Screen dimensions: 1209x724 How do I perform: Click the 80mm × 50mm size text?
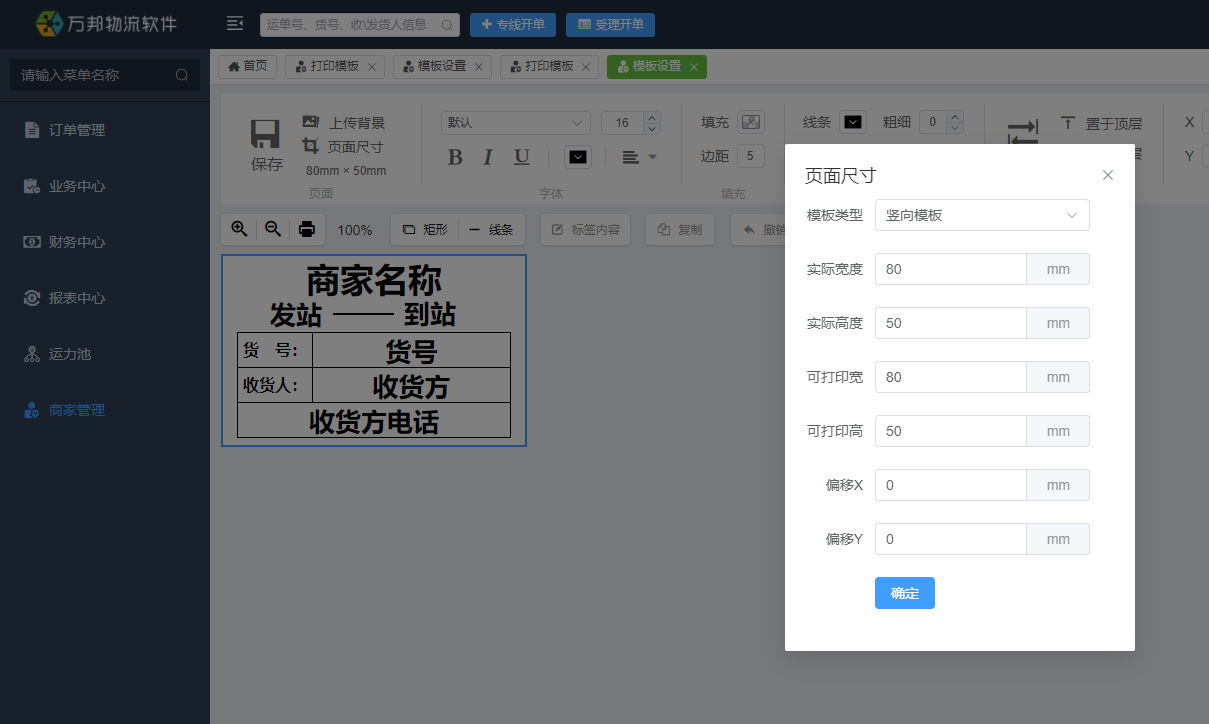(346, 171)
